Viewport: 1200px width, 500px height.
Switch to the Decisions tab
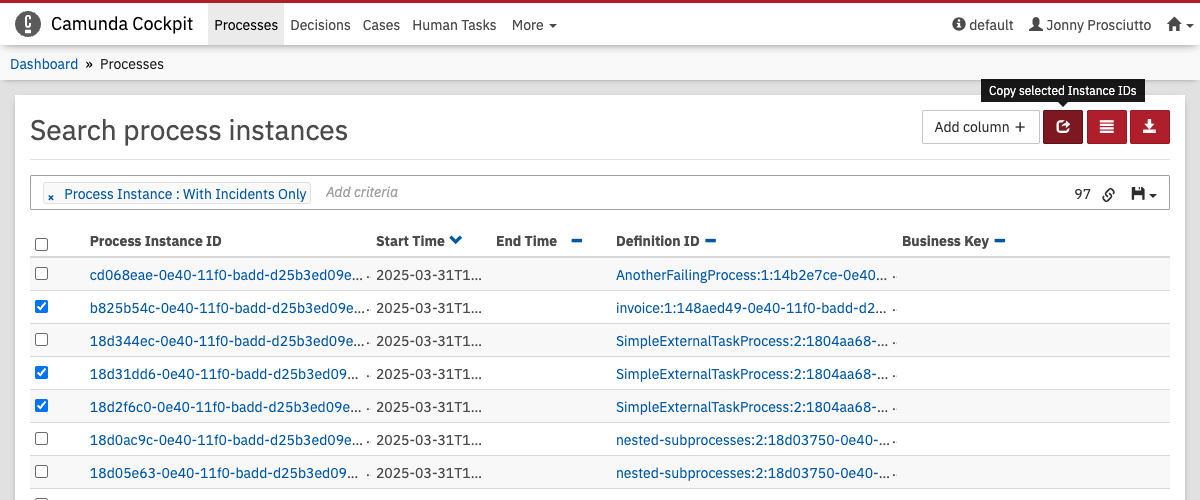[x=320, y=25]
